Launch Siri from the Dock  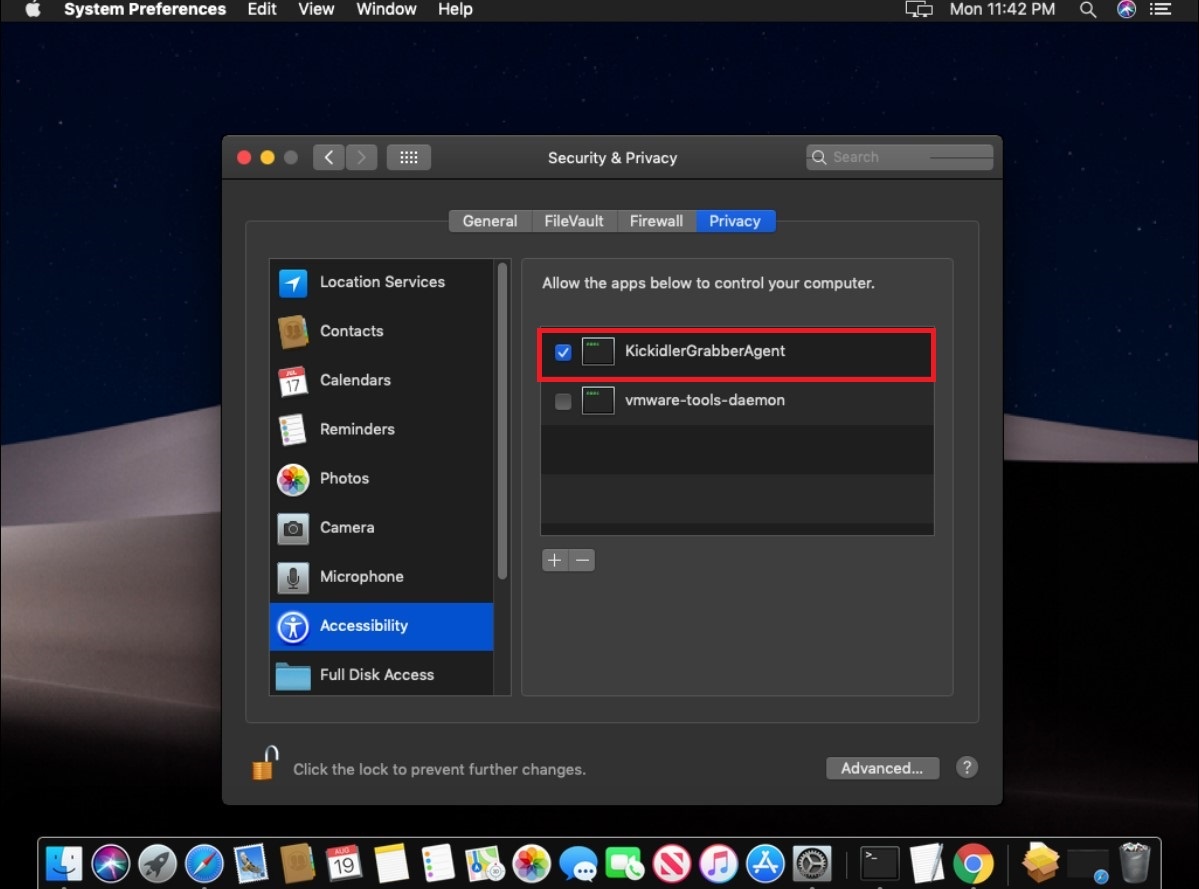tap(111, 864)
